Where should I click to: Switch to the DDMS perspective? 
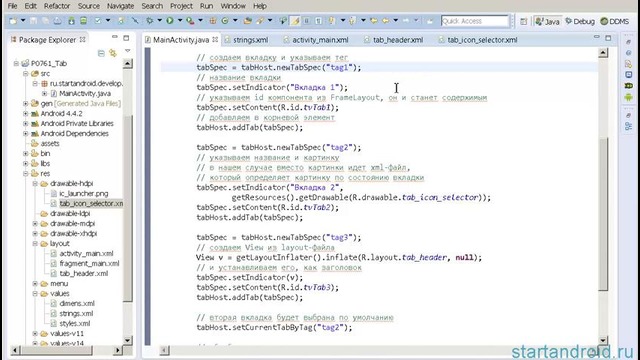coord(615,21)
